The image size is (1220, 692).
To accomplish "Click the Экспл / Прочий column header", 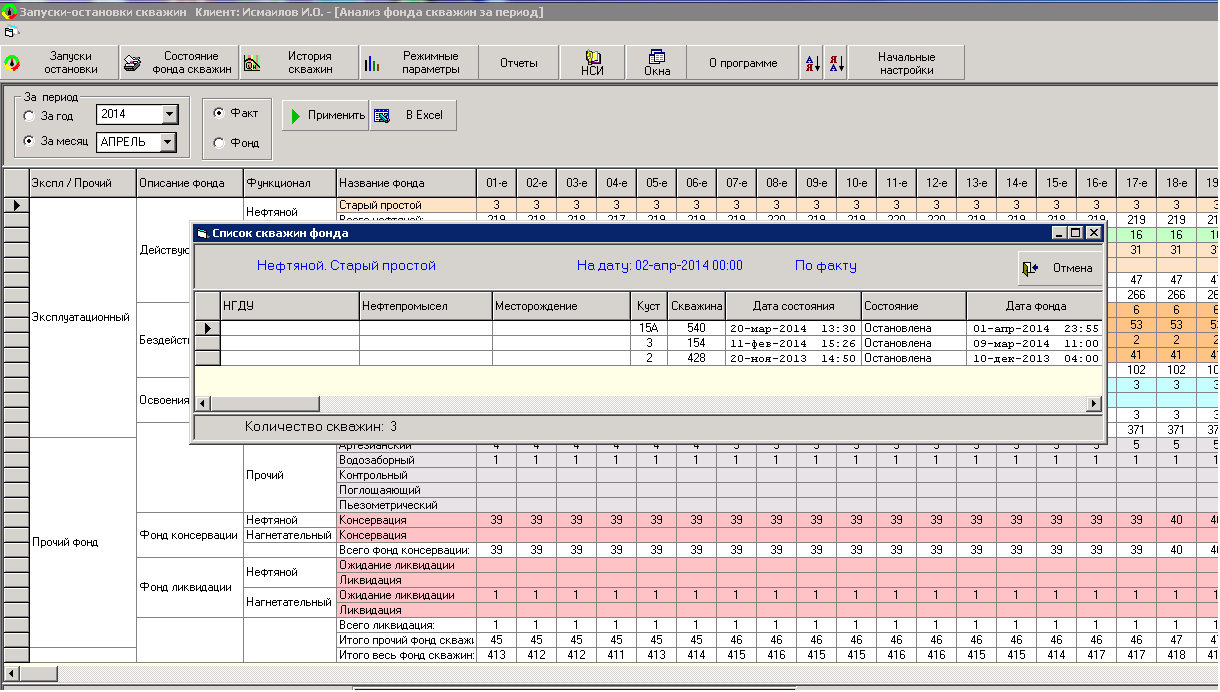I will coord(82,183).
